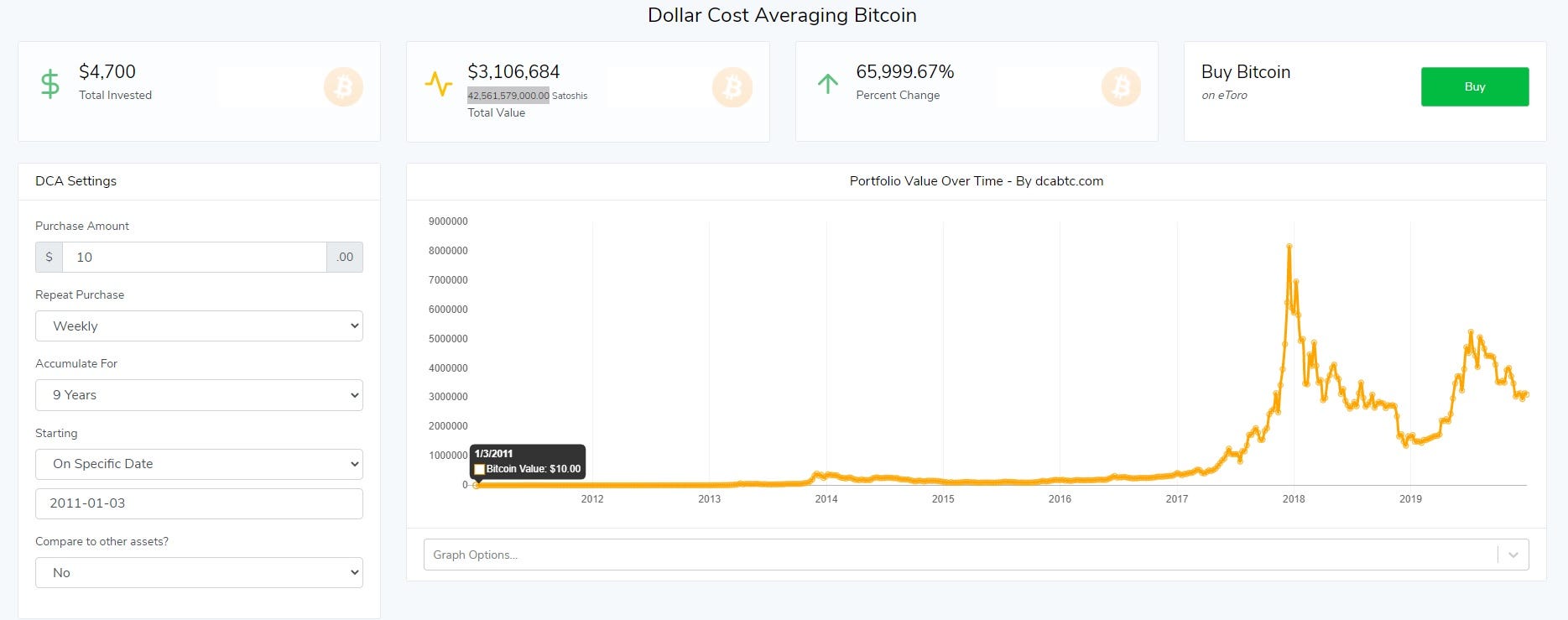Image resolution: width=1568 pixels, height=620 pixels.
Task: Open the Starting On Specific Date dropdown
Action: coord(199,464)
